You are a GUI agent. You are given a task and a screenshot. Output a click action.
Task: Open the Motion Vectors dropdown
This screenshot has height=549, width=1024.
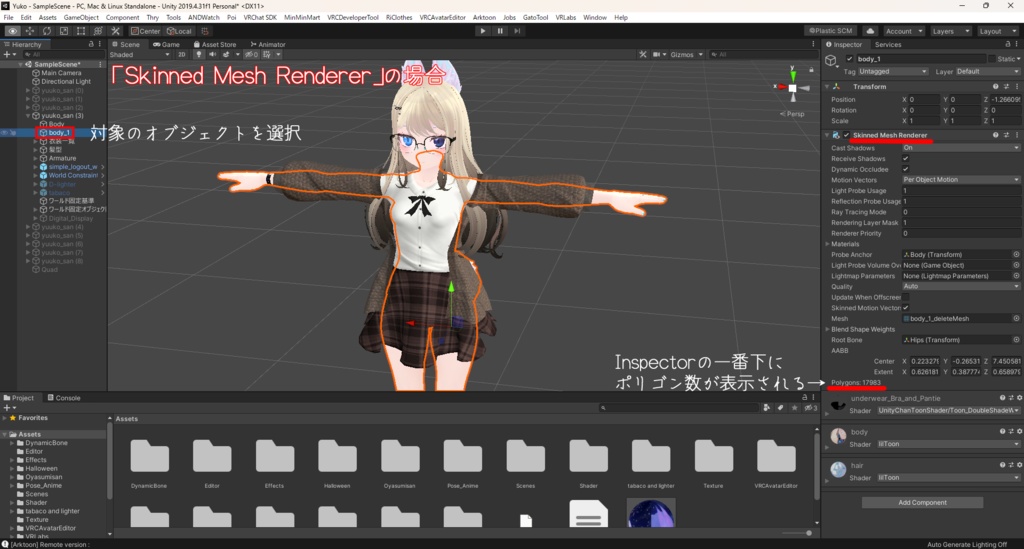click(x=961, y=180)
